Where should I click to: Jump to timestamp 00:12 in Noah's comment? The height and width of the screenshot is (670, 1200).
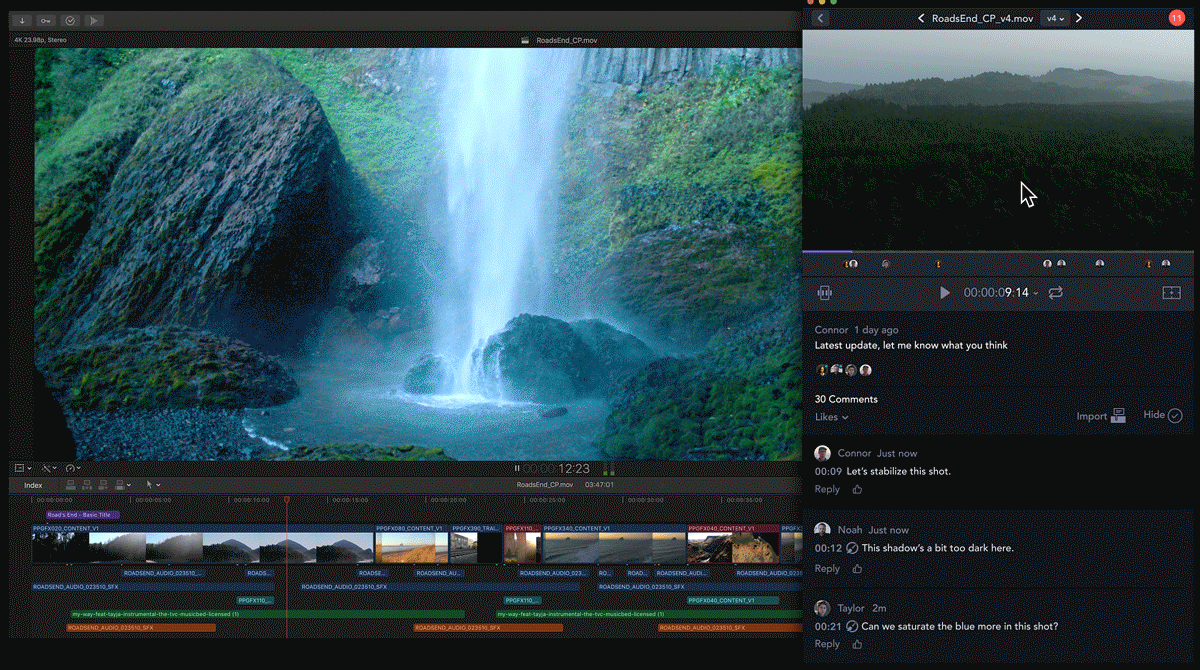(827, 548)
